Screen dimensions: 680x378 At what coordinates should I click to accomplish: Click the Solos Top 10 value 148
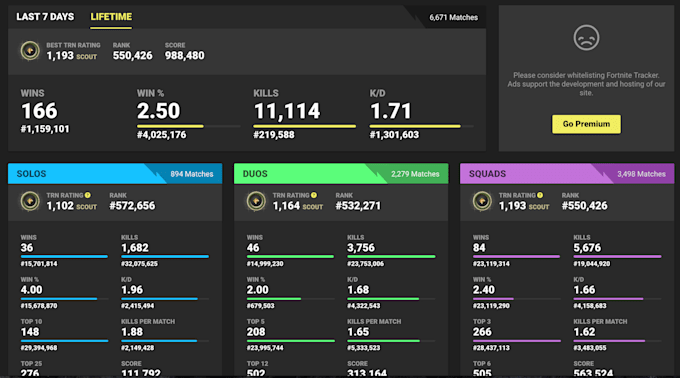(x=30, y=332)
